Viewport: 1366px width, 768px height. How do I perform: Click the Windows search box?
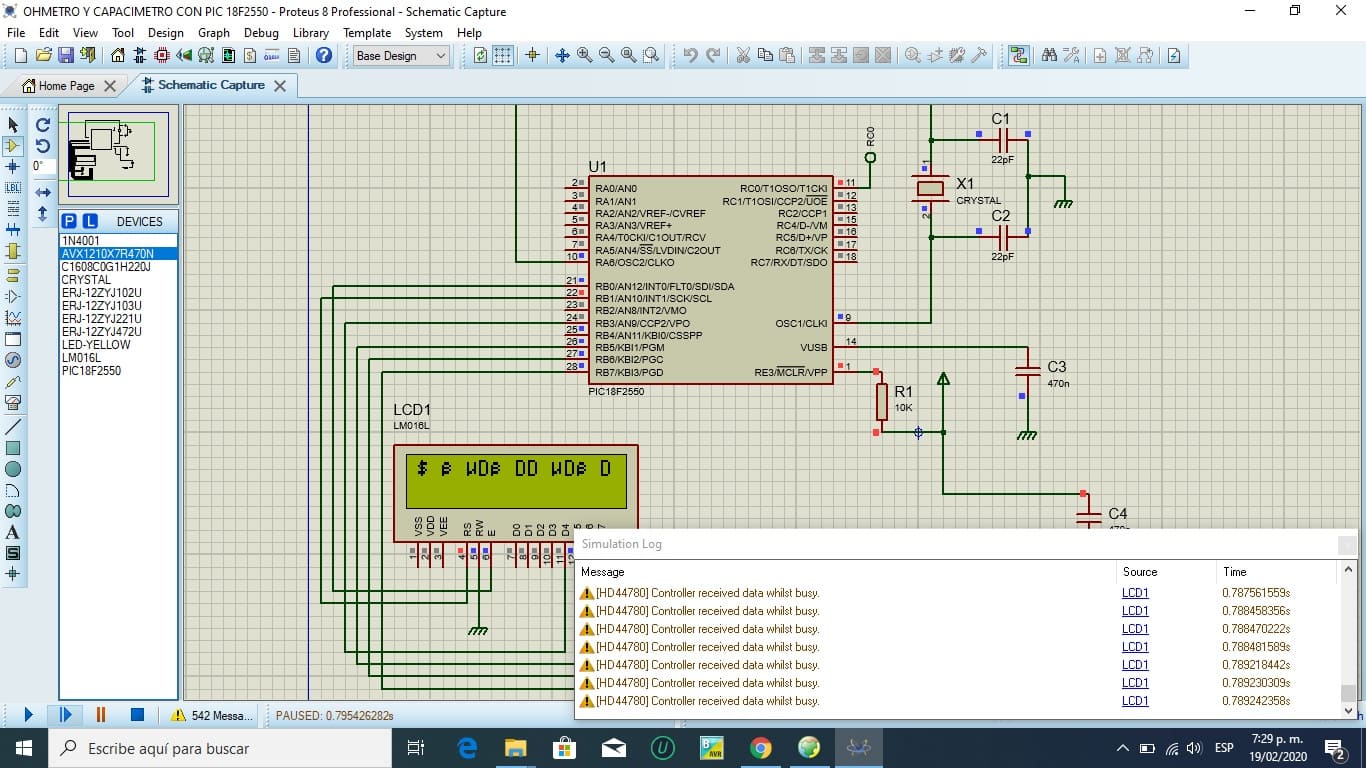pos(219,748)
